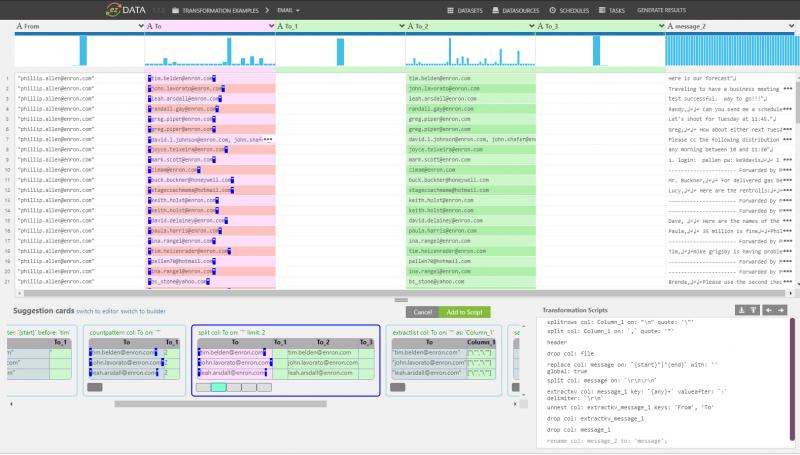
Task: Select the first option box on split card
Action: (204, 386)
